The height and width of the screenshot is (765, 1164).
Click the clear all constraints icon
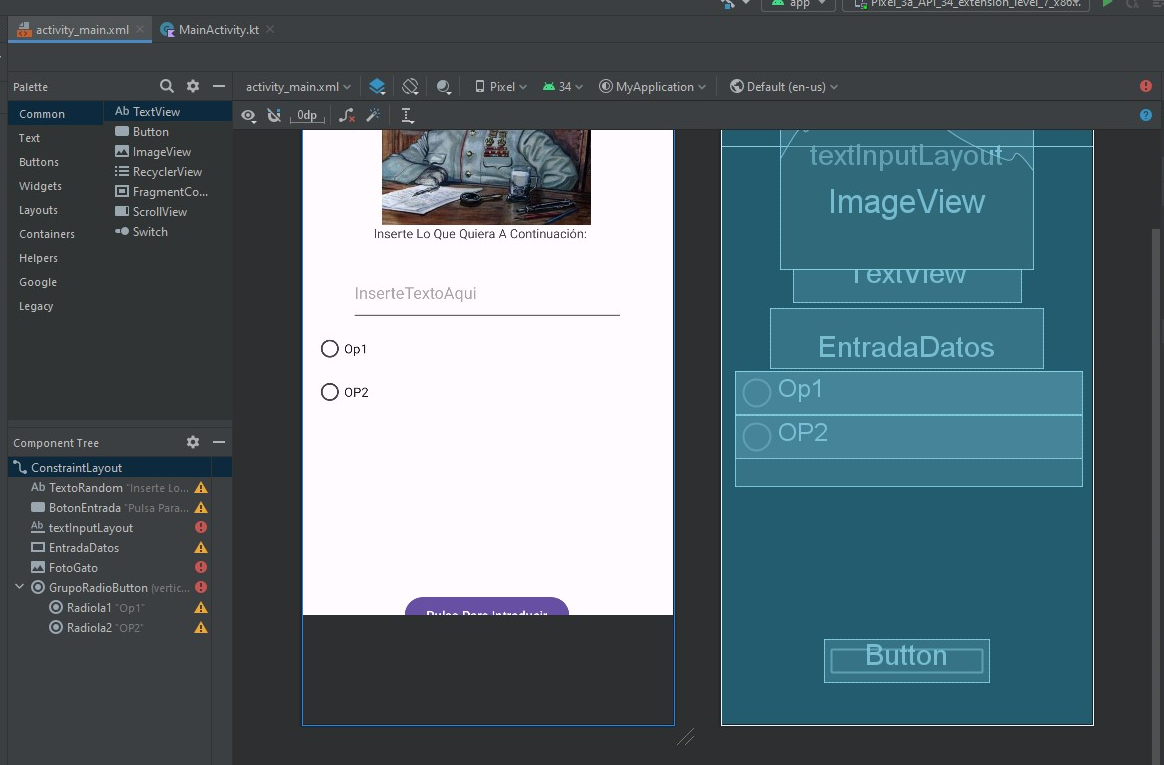[347, 115]
